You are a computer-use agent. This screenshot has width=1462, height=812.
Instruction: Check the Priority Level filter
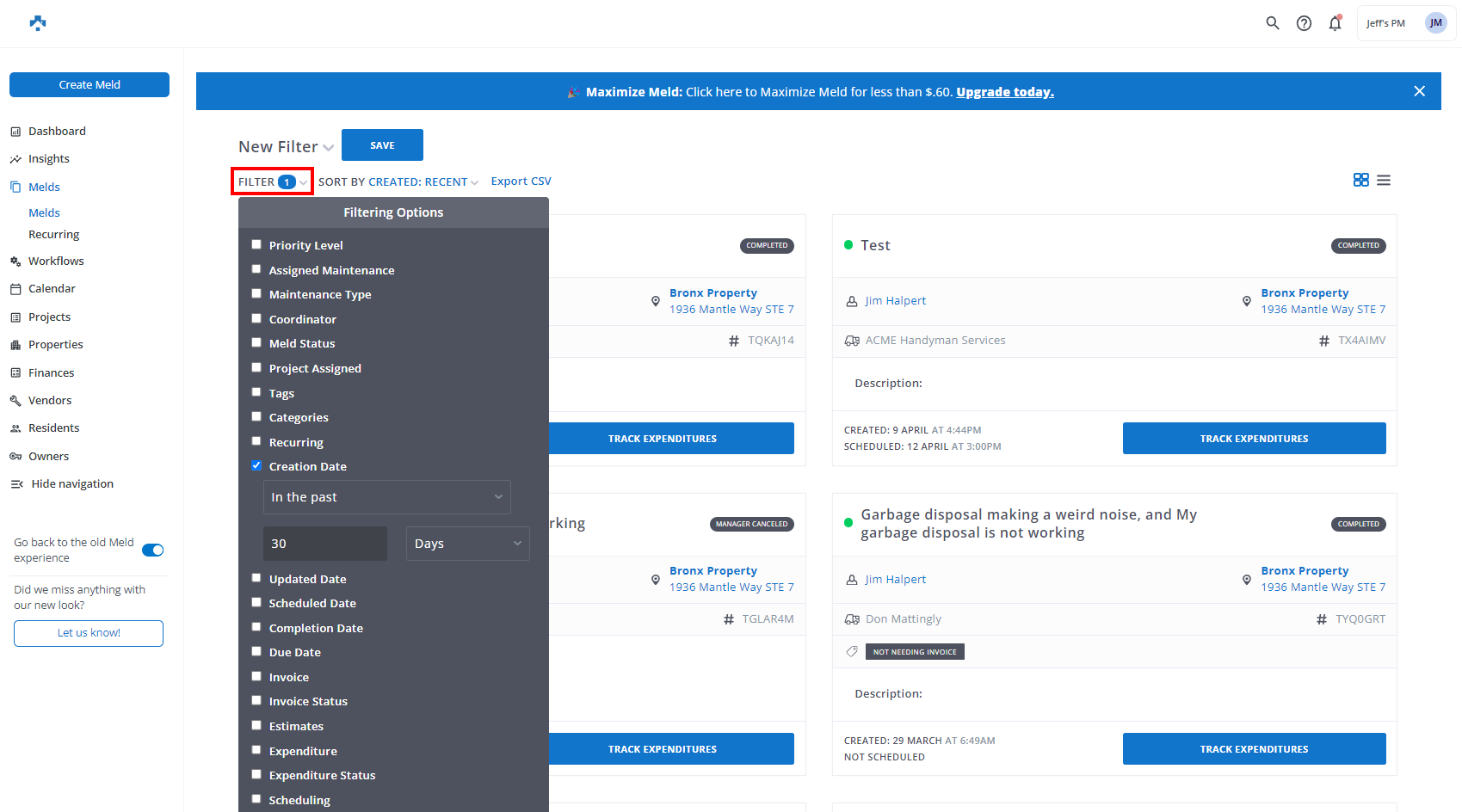pos(256,244)
